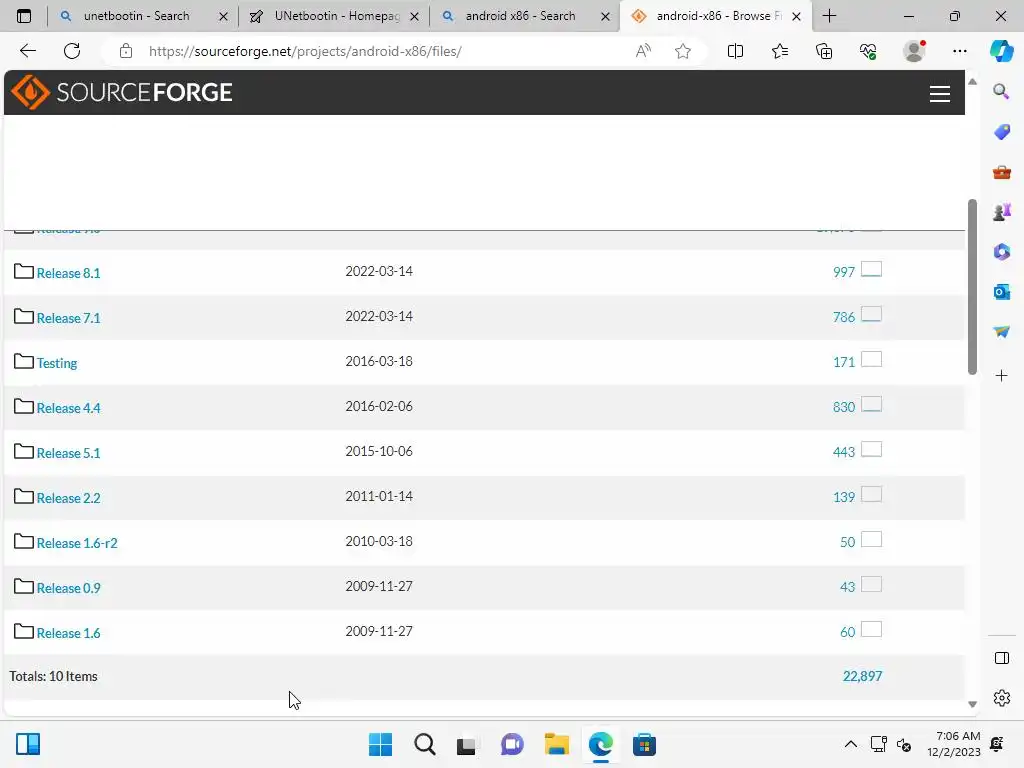
Task: Tick the checkbox for Release 1.6-r2
Action: [x=871, y=539]
